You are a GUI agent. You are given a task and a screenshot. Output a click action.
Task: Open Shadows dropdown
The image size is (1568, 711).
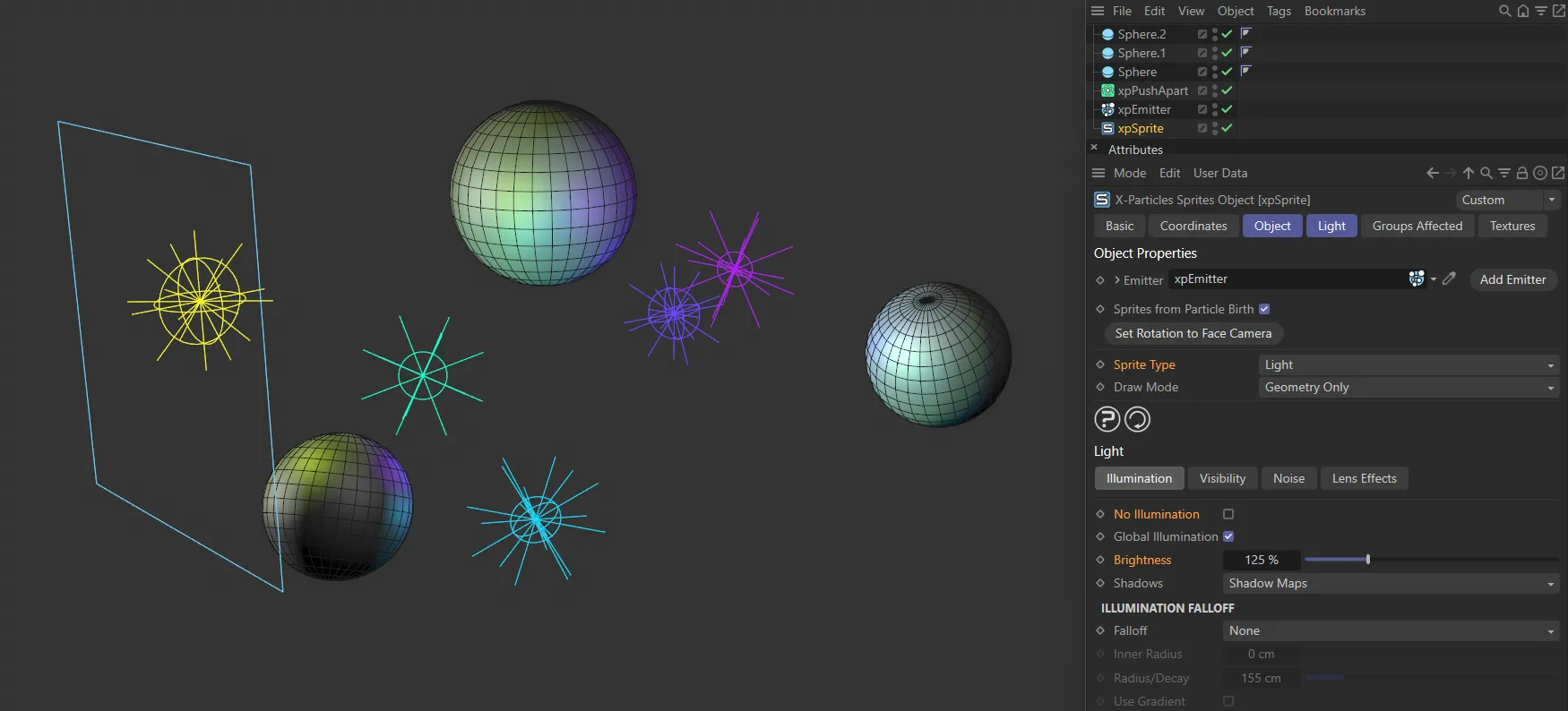(1391, 583)
